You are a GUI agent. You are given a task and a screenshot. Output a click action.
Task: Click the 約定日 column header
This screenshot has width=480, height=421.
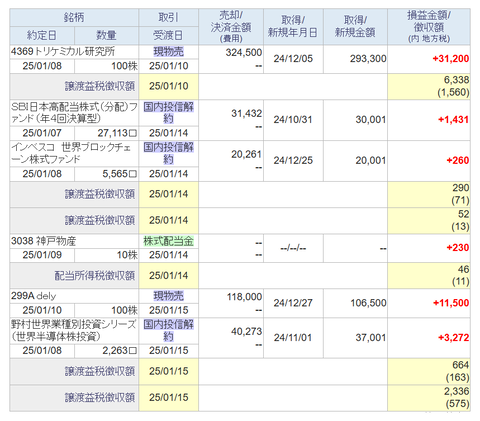point(42,36)
